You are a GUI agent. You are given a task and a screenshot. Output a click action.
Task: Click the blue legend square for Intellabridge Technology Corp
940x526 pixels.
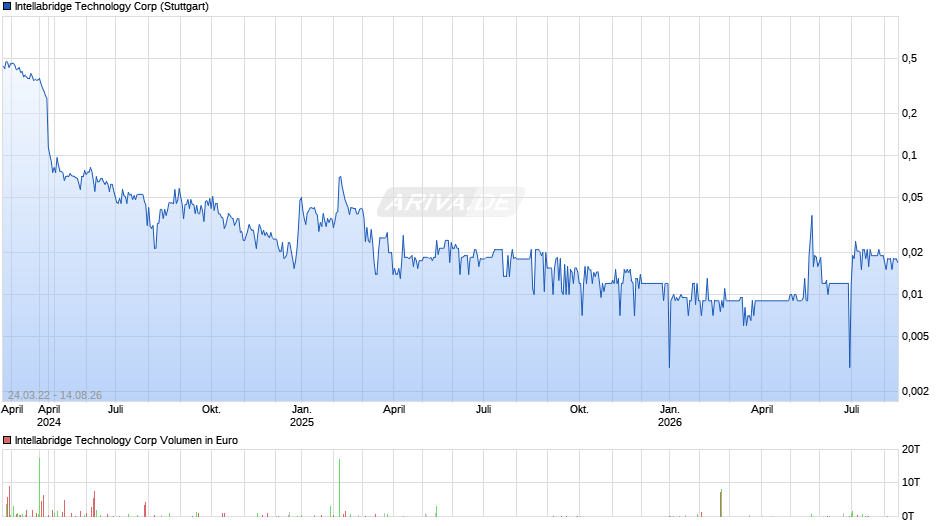click(x=7, y=7)
